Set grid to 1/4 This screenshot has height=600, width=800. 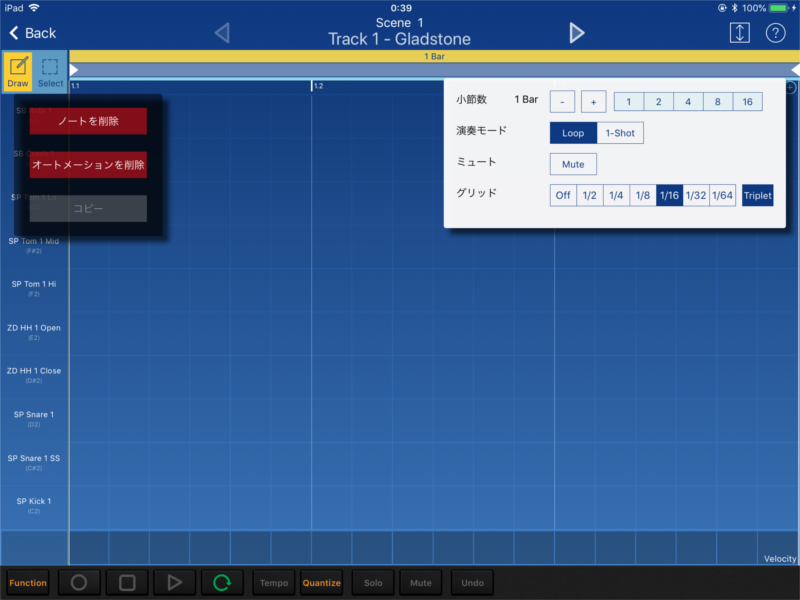[616, 195]
